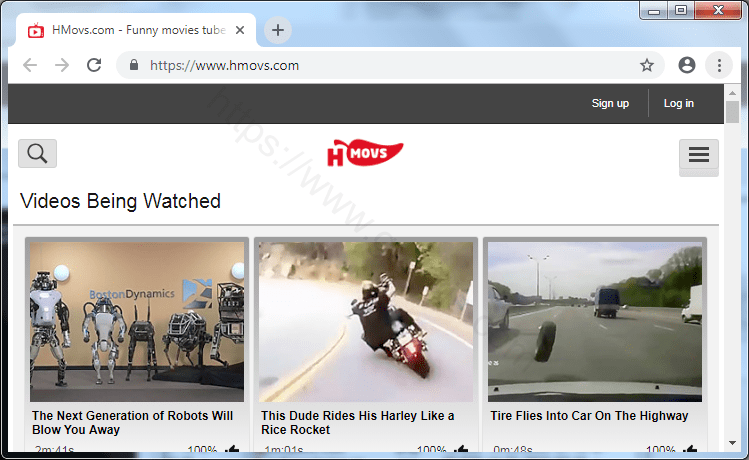Open the tire on highway video thumbnail
The height and width of the screenshot is (460, 749).
pyautogui.click(x=595, y=321)
